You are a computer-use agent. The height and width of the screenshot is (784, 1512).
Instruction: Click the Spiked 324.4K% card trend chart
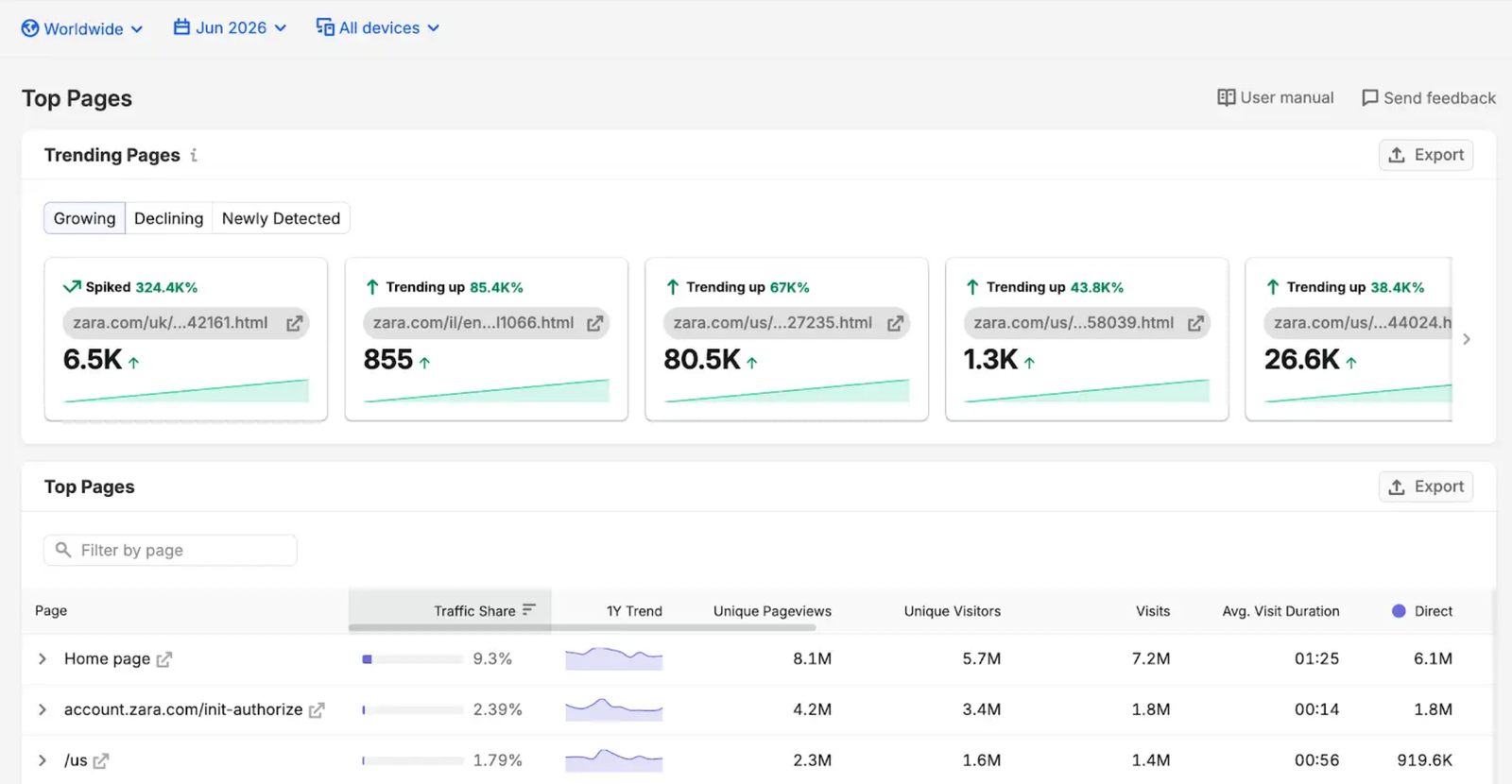[x=186, y=390]
